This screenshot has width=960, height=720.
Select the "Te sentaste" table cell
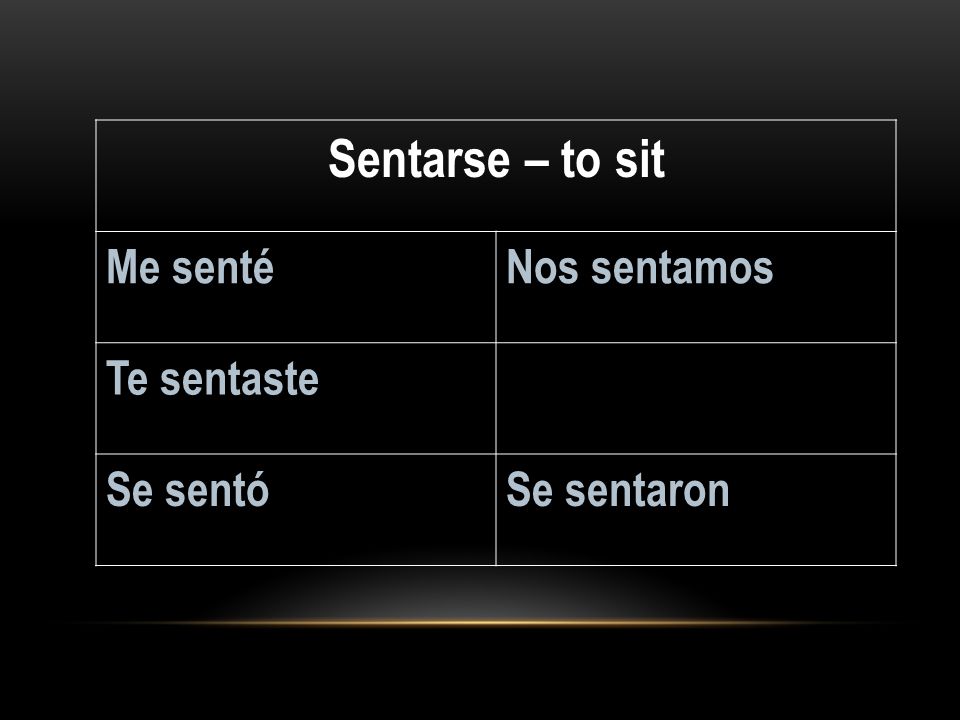(x=296, y=399)
